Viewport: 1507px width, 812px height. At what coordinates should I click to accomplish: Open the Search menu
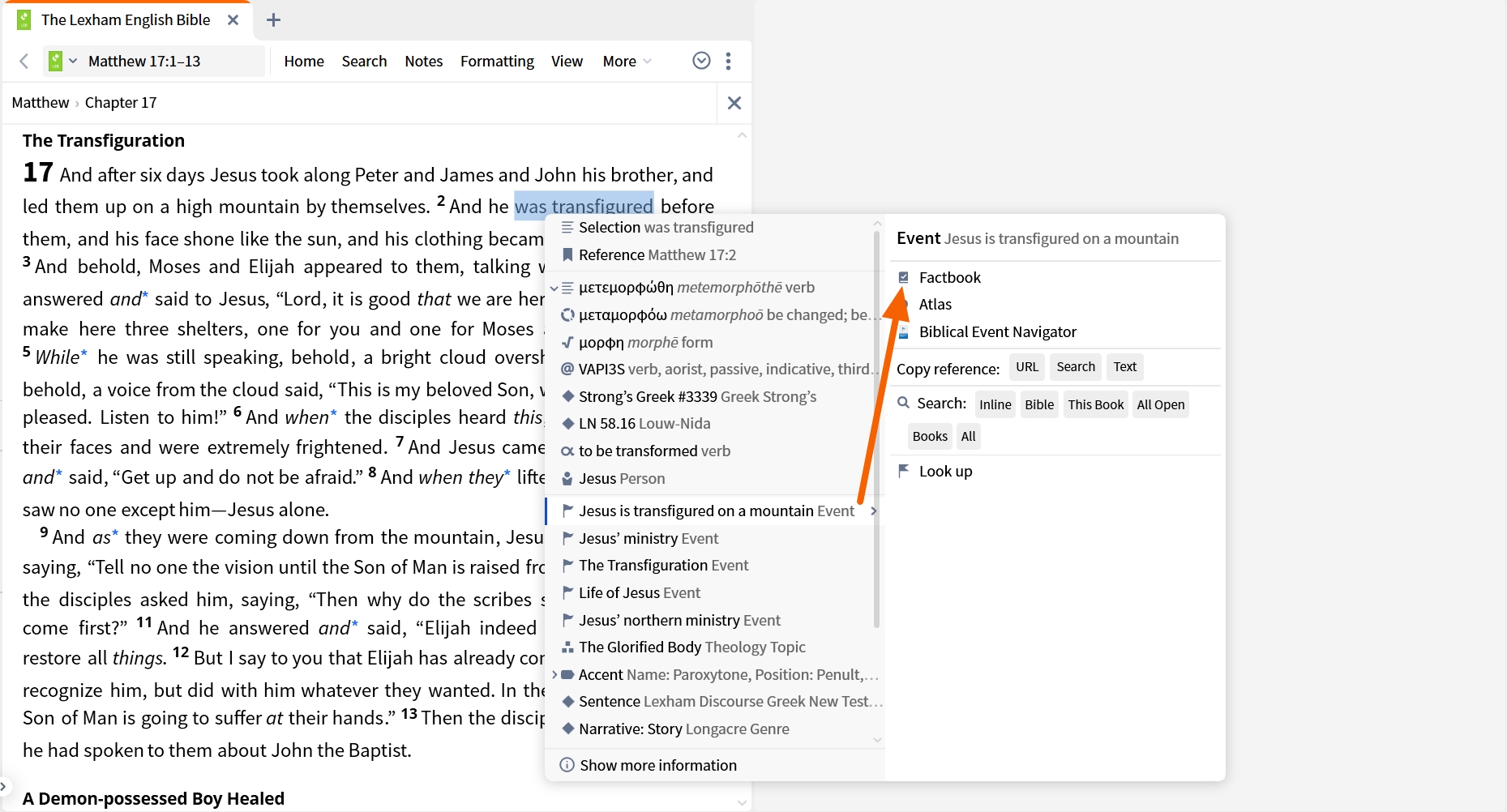(x=364, y=61)
